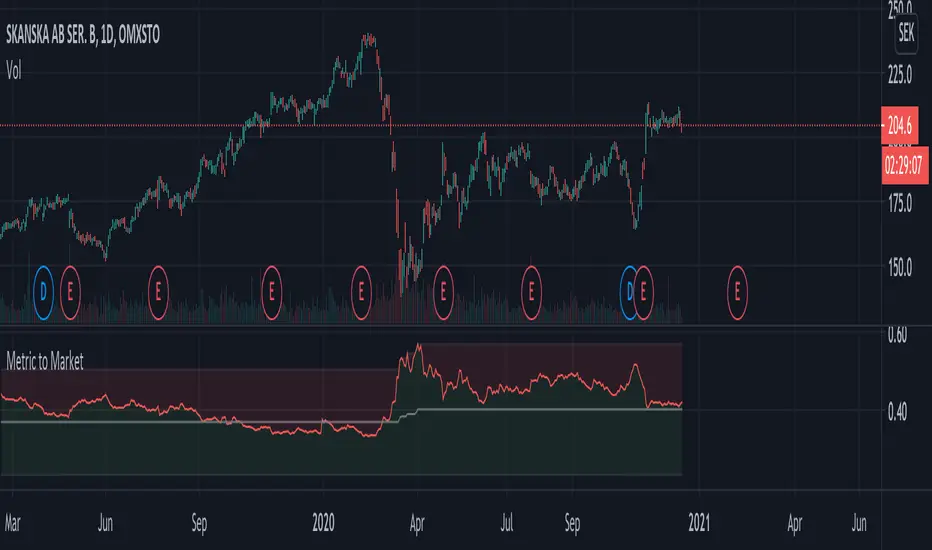Click the SEK currency button
The width and height of the screenshot is (932, 550).
pos(906,32)
